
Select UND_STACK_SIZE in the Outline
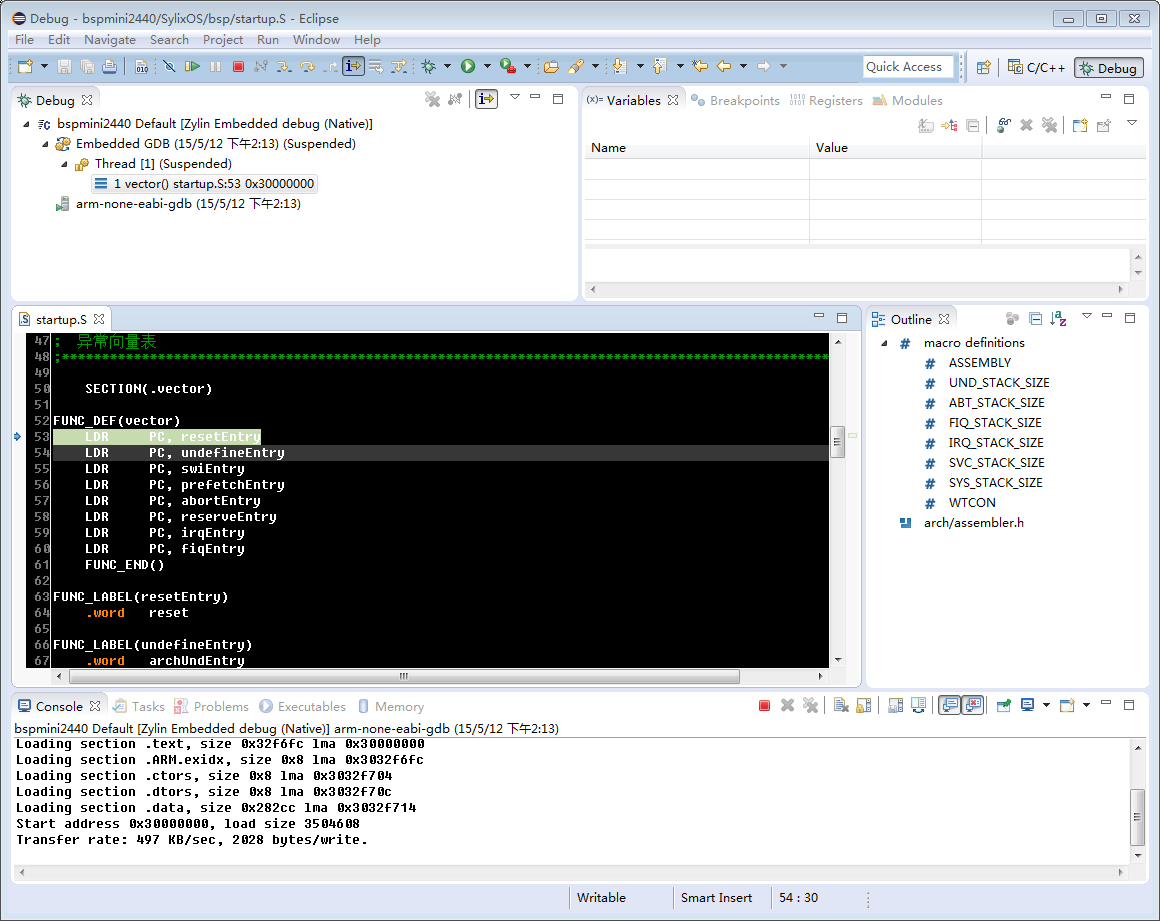[x=999, y=383]
